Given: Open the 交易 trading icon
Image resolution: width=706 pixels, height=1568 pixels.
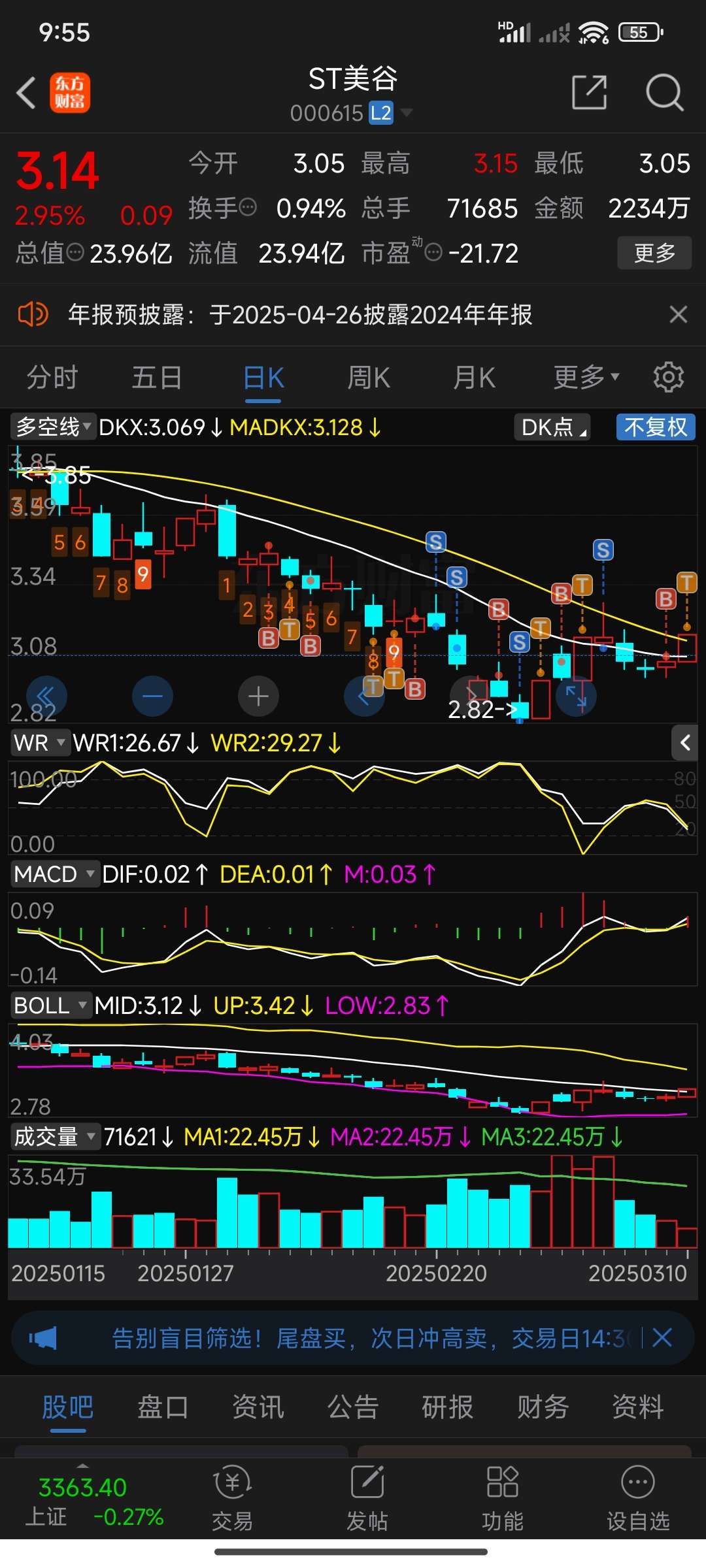Looking at the screenshot, I should click(x=232, y=1499).
